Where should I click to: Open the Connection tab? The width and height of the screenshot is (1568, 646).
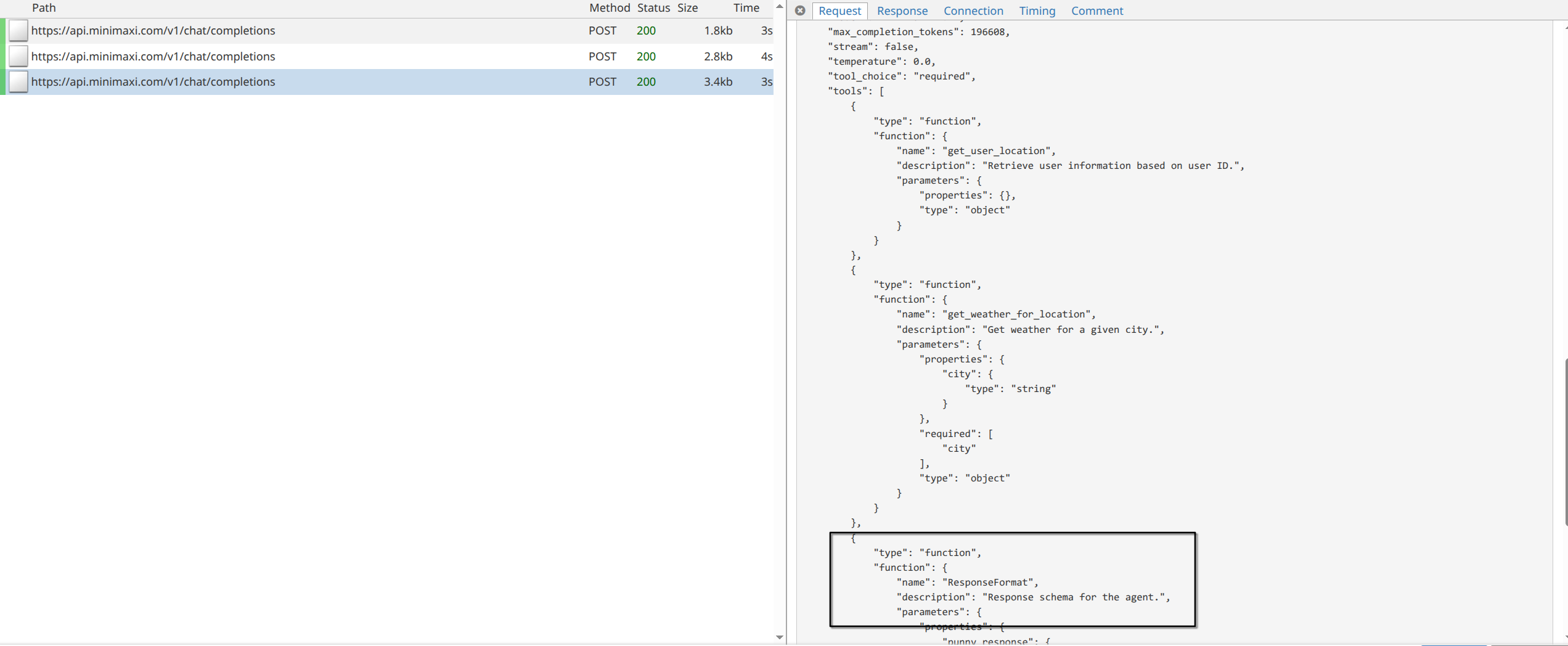pyautogui.click(x=973, y=11)
